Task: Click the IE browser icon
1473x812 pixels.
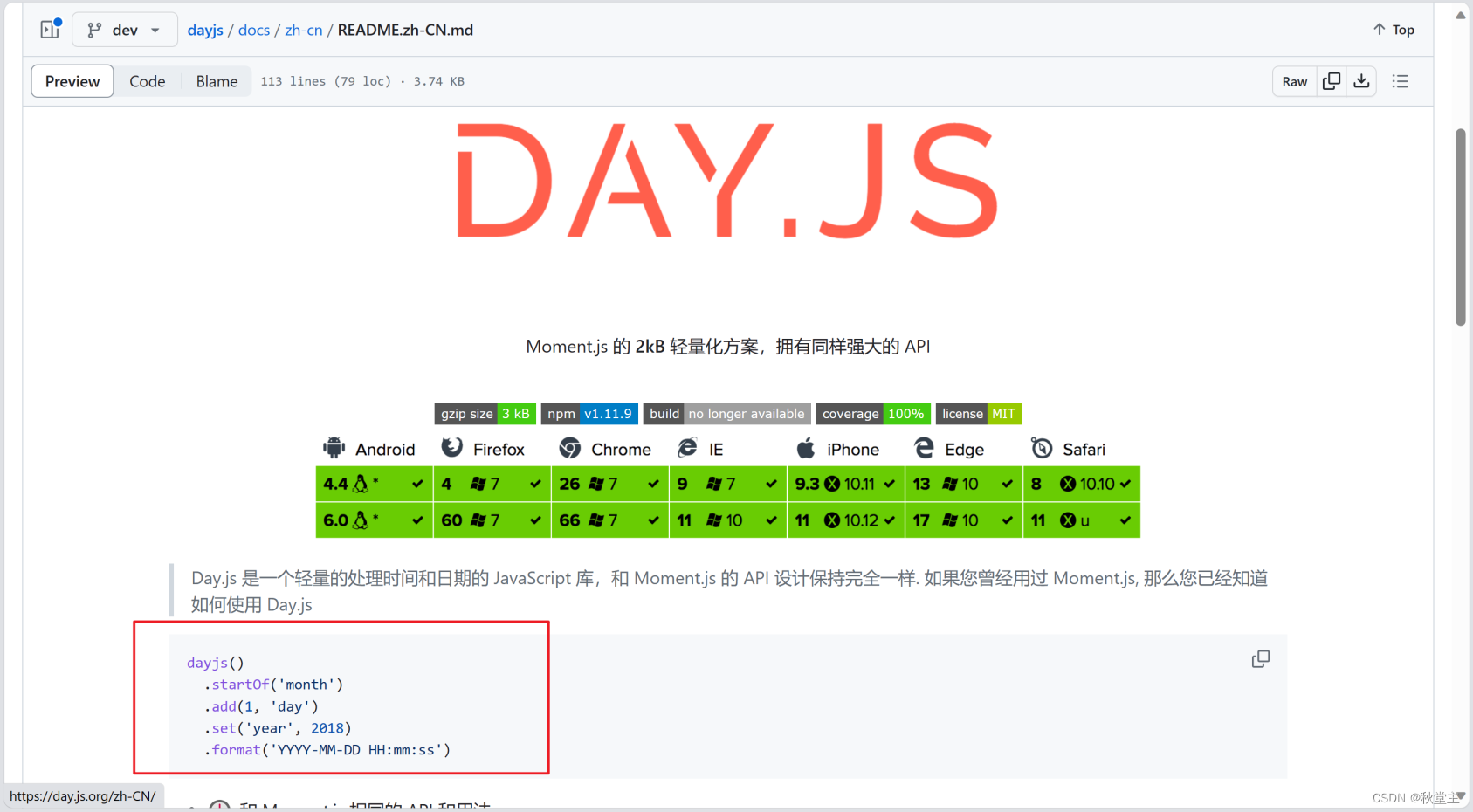Action: pos(688,448)
